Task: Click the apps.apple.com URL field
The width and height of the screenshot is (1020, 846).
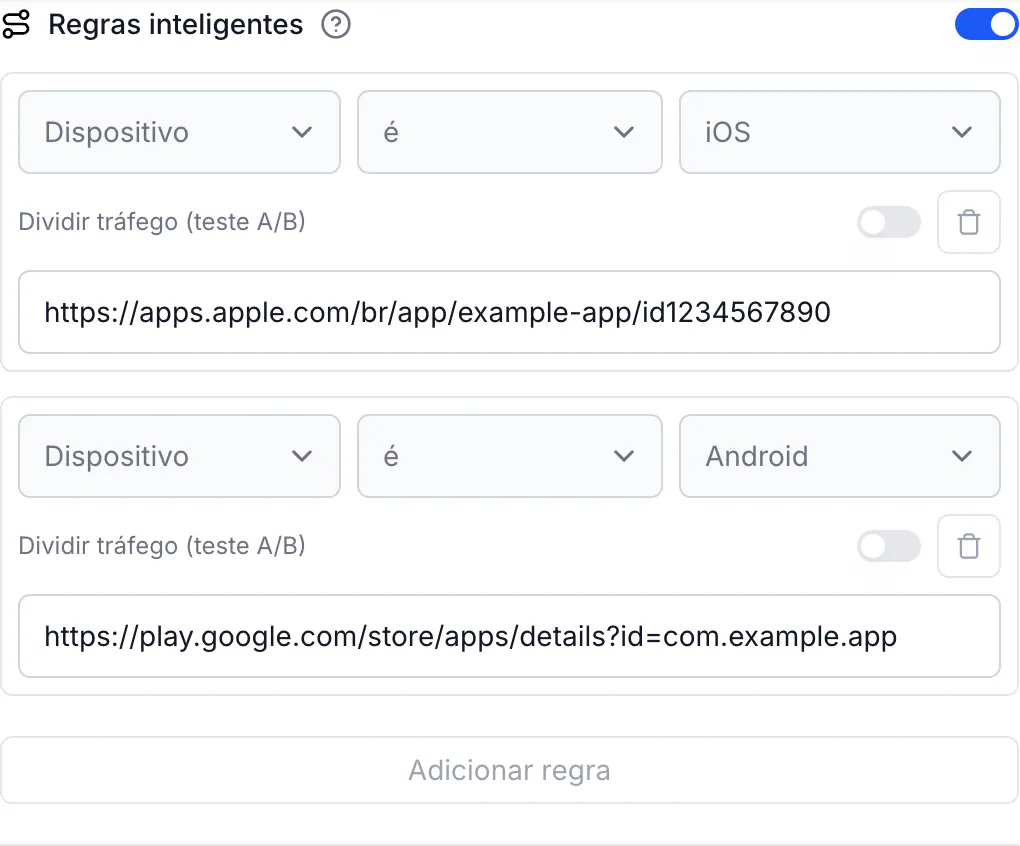Action: coord(509,312)
